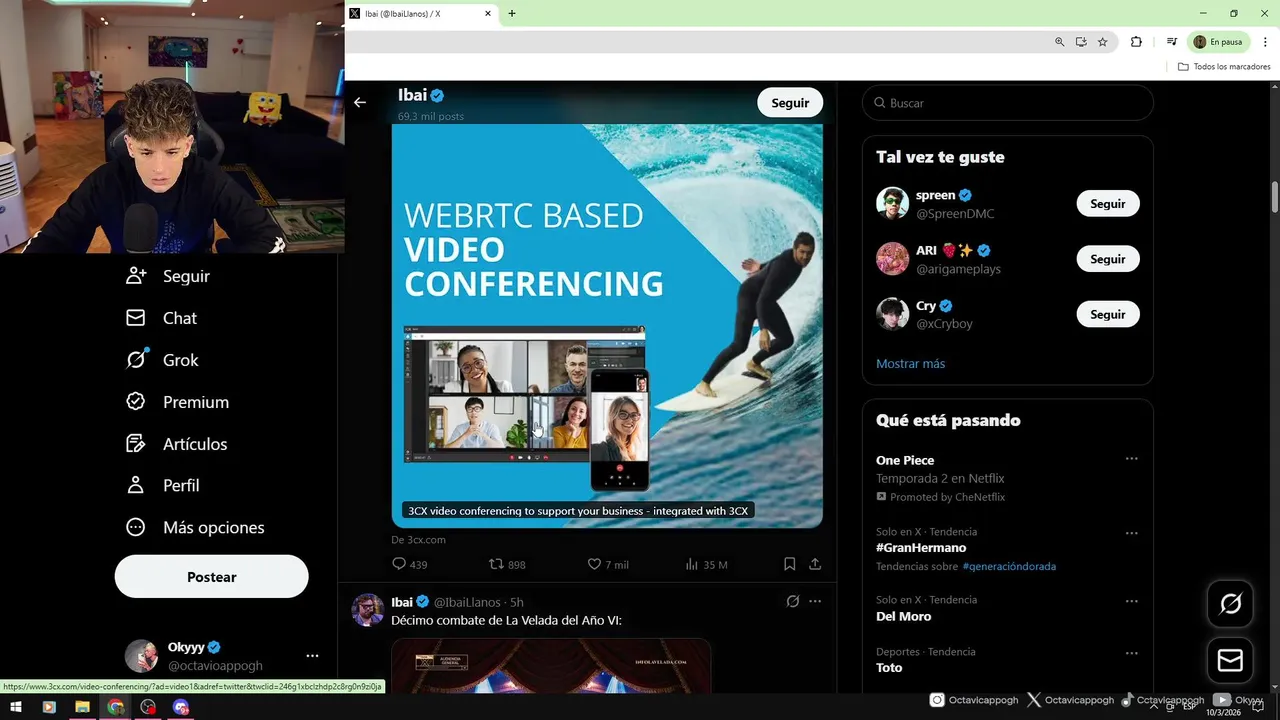
Task: Open account options dots beside Okyyy
Action: (312, 656)
